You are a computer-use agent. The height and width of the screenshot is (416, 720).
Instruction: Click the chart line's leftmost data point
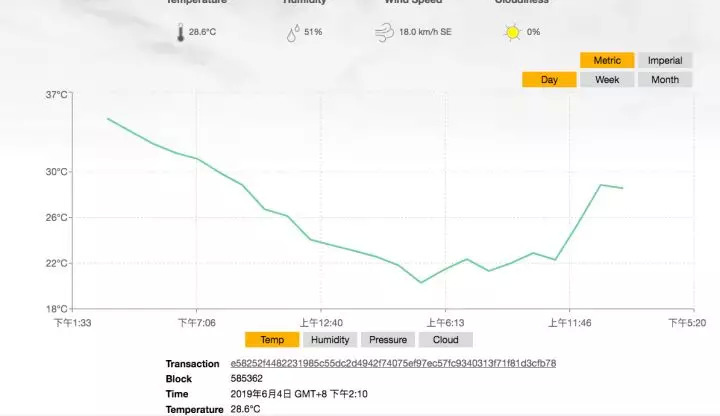(108, 119)
